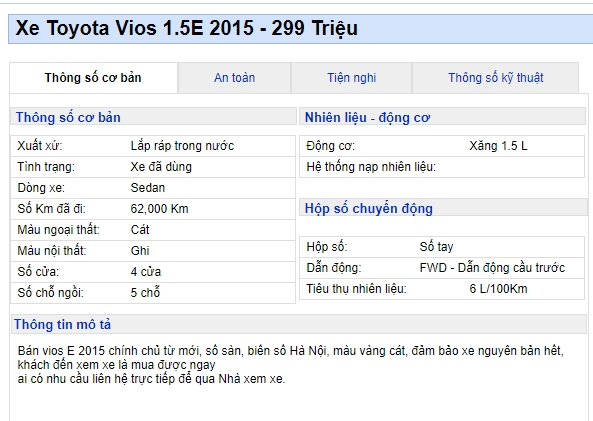The height and width of the screenshot is (421, 593).
Task: Click the Dẫn động label
Action: click(x=334, y=268)
